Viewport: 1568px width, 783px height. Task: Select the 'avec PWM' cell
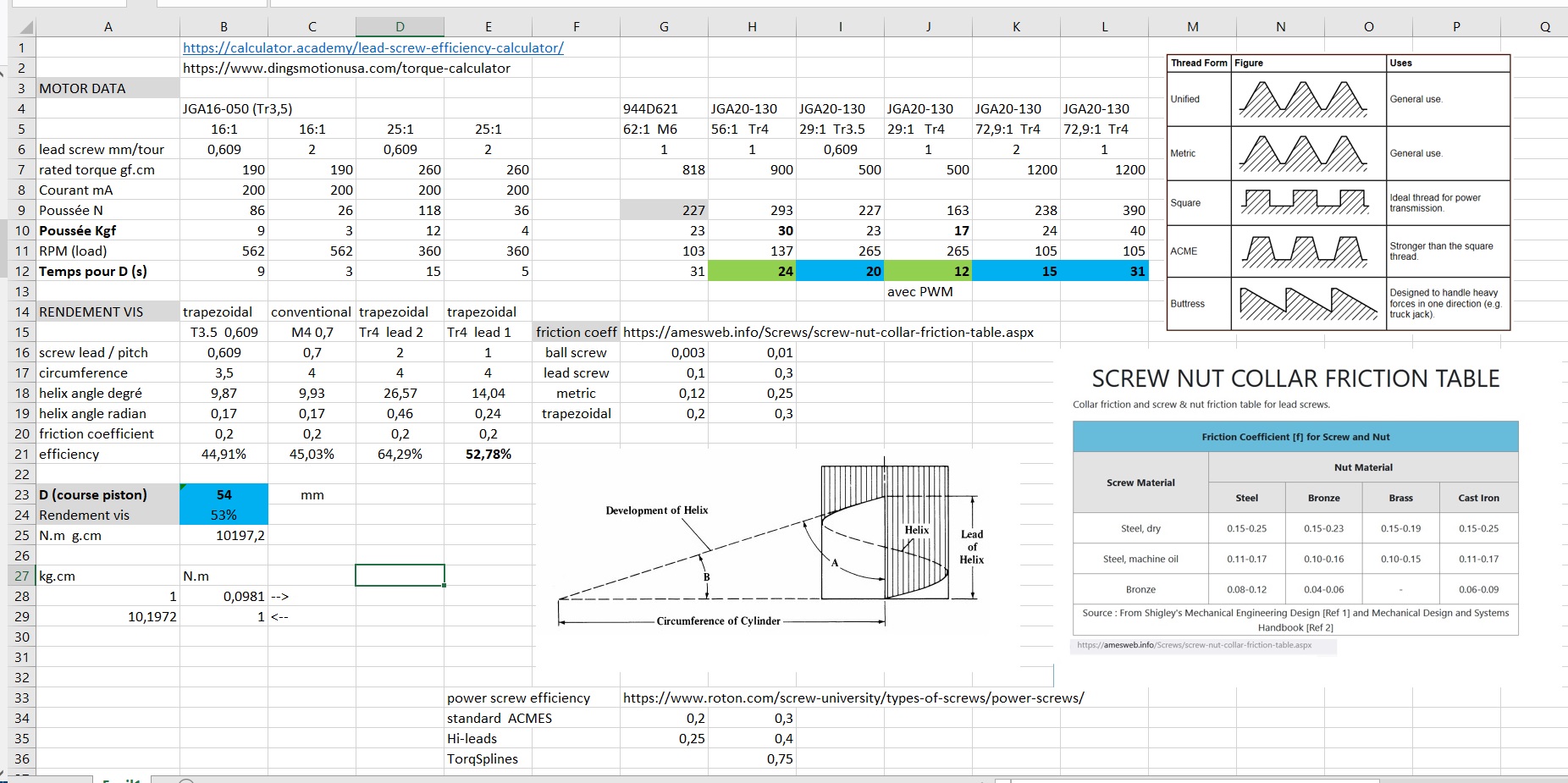pos(928,292)
